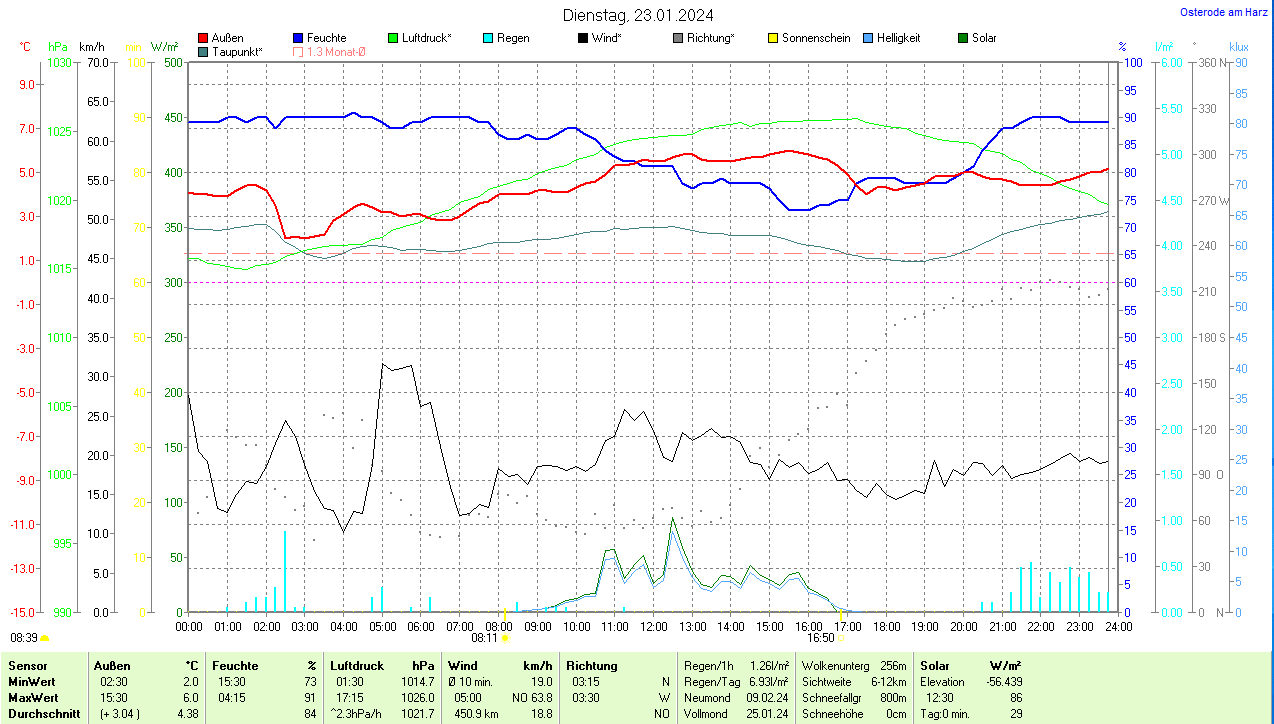The width and height of the screenshot is (1274, 724).
Task: Click the yellow Sonnenschein legend square
Action: click(x=773, y=38)
